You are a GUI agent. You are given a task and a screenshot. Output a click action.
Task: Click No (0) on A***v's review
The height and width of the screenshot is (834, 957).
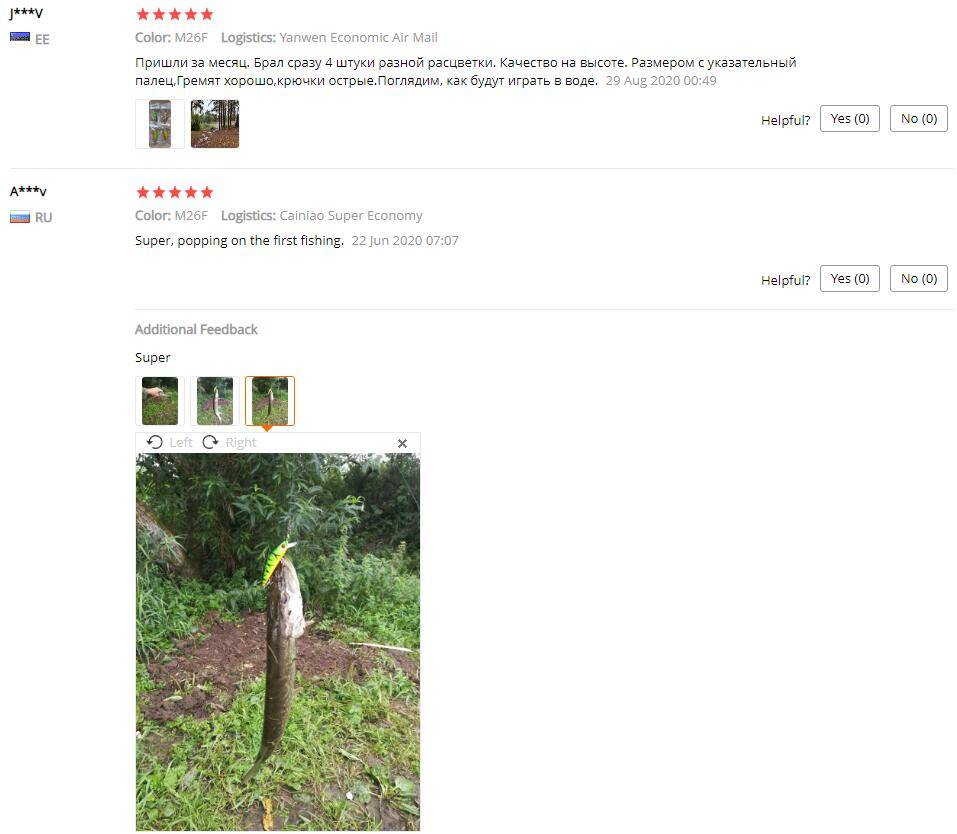click(x=919, y=278)
